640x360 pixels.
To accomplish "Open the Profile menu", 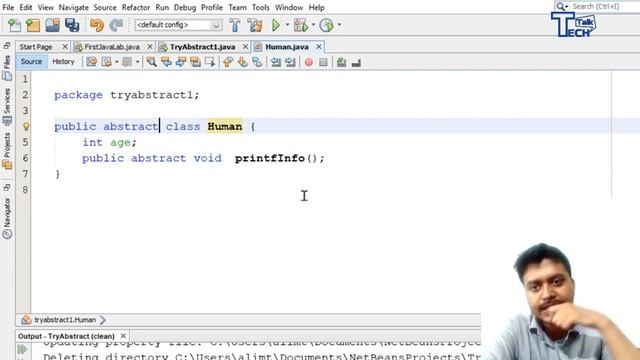I will pos(212,7).
